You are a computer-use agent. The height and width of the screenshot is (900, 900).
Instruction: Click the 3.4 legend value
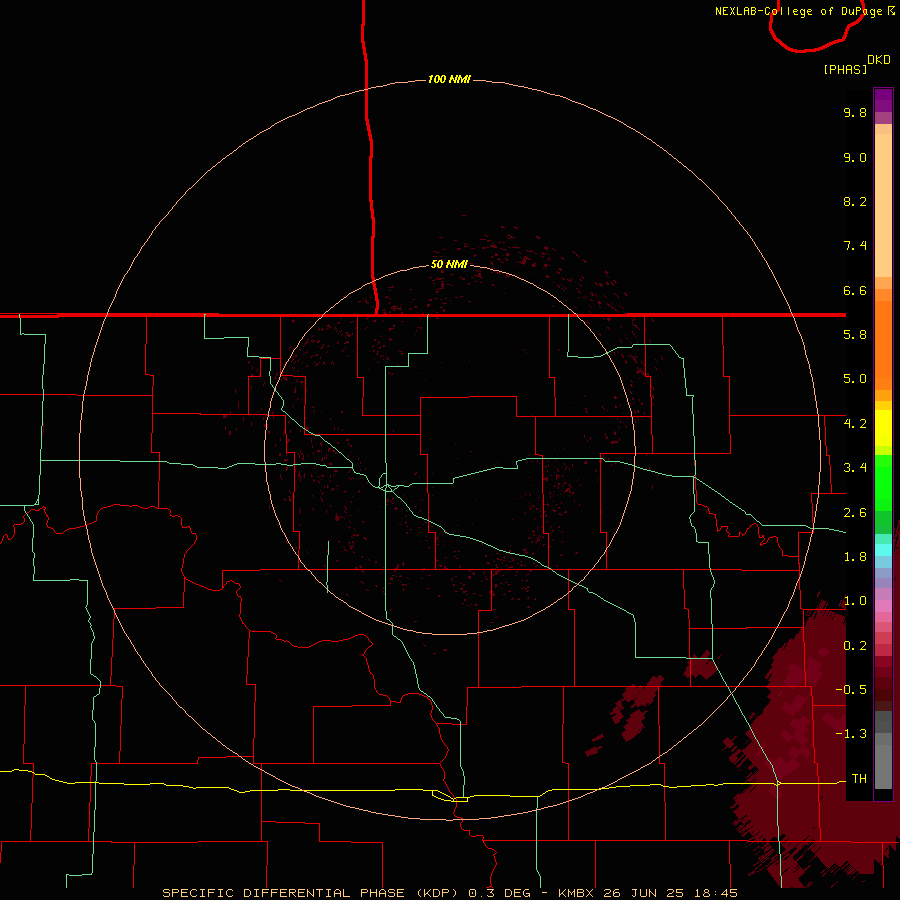[855, 468]
